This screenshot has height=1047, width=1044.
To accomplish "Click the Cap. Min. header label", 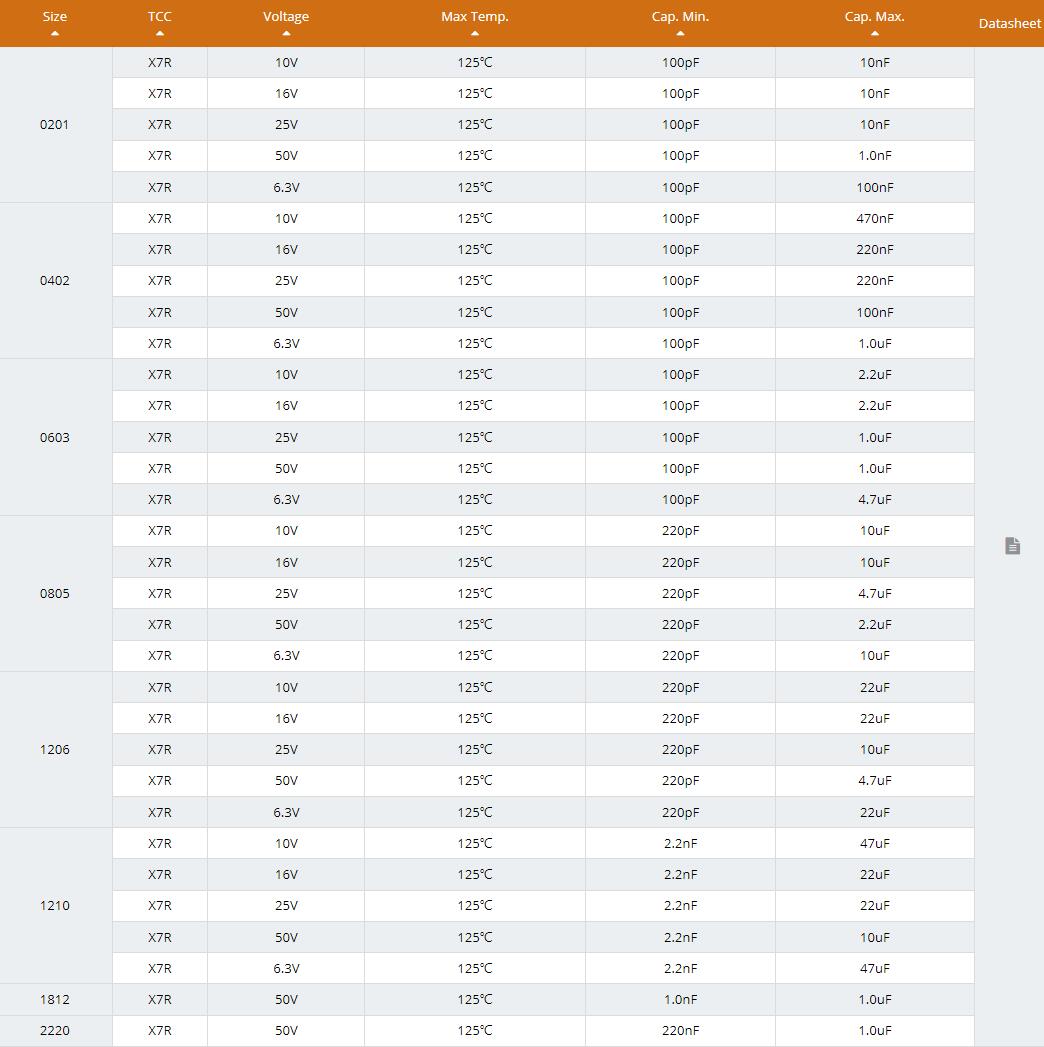I will tap(680, 17).
